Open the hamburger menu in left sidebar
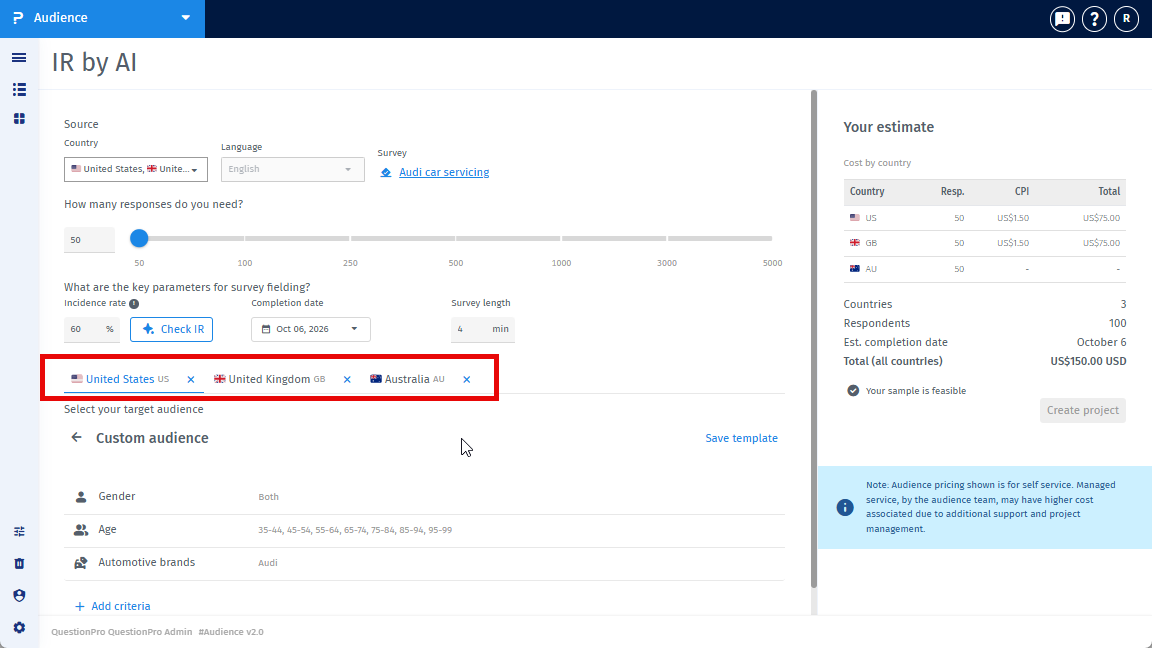 [x=19, y=58]
